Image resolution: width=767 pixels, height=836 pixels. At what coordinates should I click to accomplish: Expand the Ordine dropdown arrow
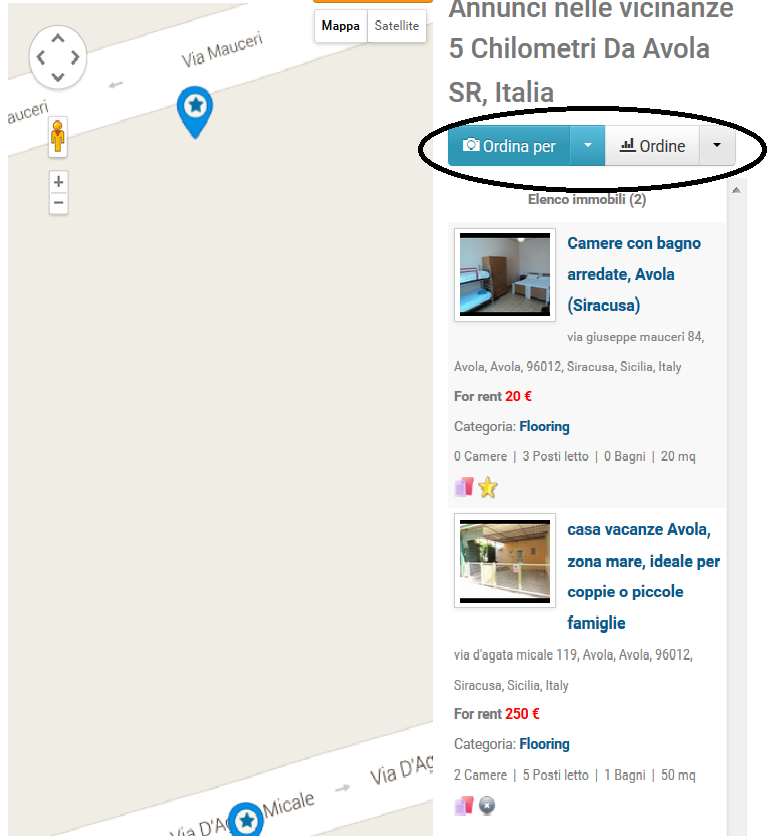(717, 146)
